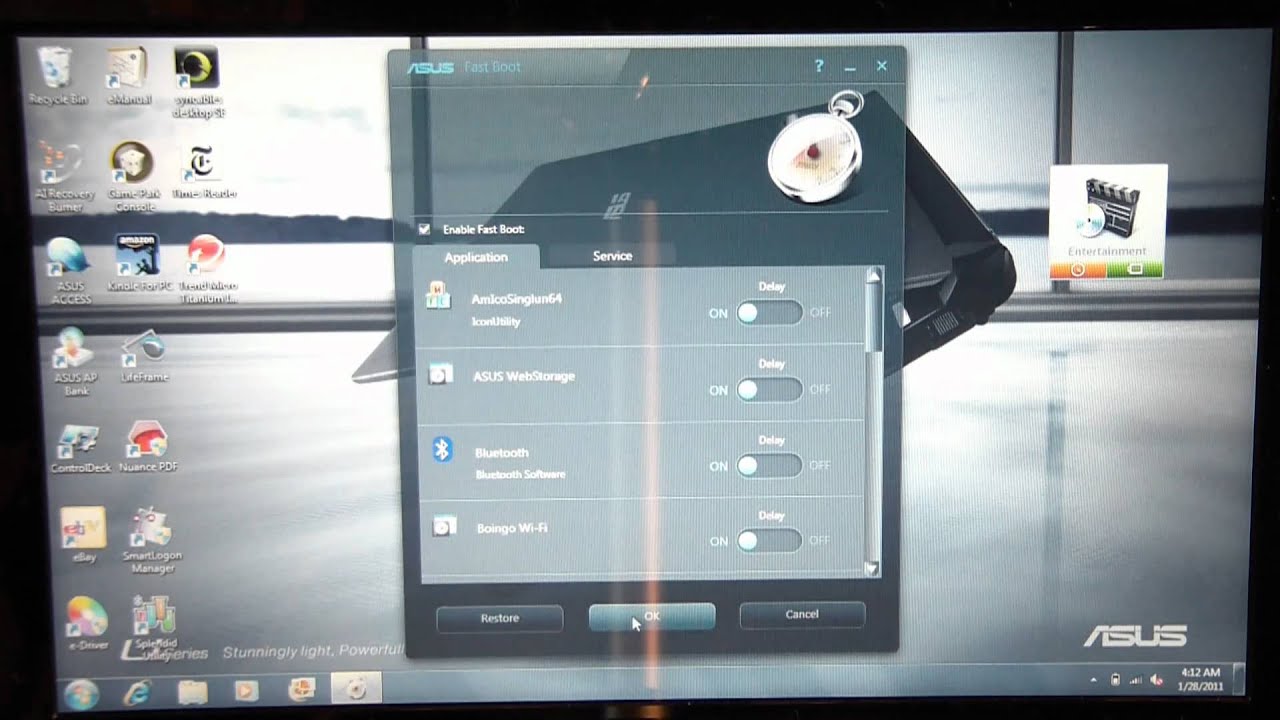The width and height of the screenshot is (1280, 720).
Task: Click the Boingo Wi-Fi list icon
Action: (x=445, y=525)
